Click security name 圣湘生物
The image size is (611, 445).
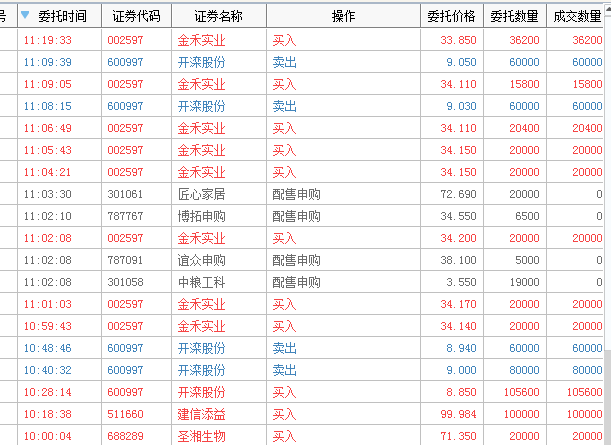click(x=201, y=436)
